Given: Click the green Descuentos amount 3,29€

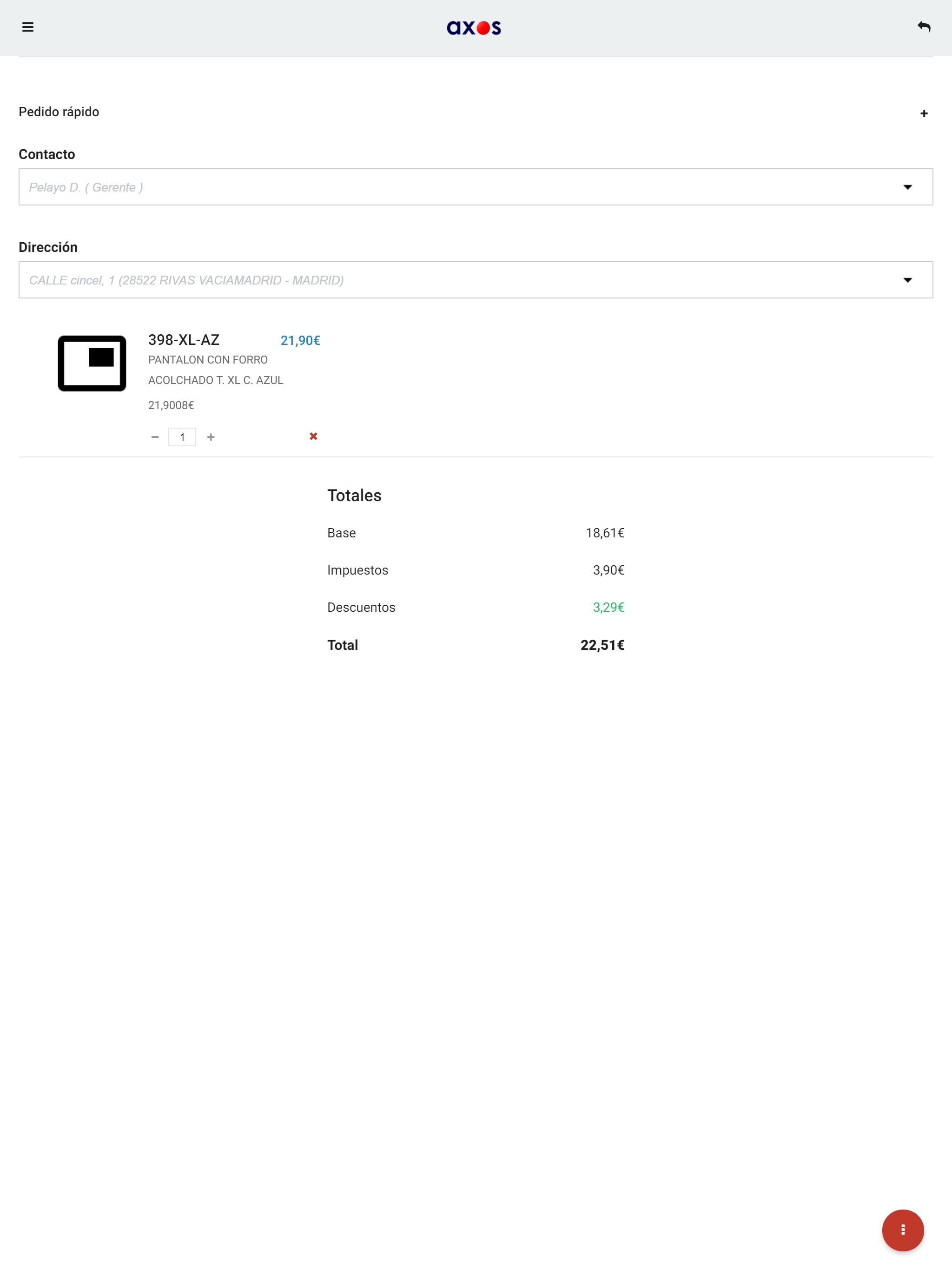Looking at the screenshot, I should [608, 608].
